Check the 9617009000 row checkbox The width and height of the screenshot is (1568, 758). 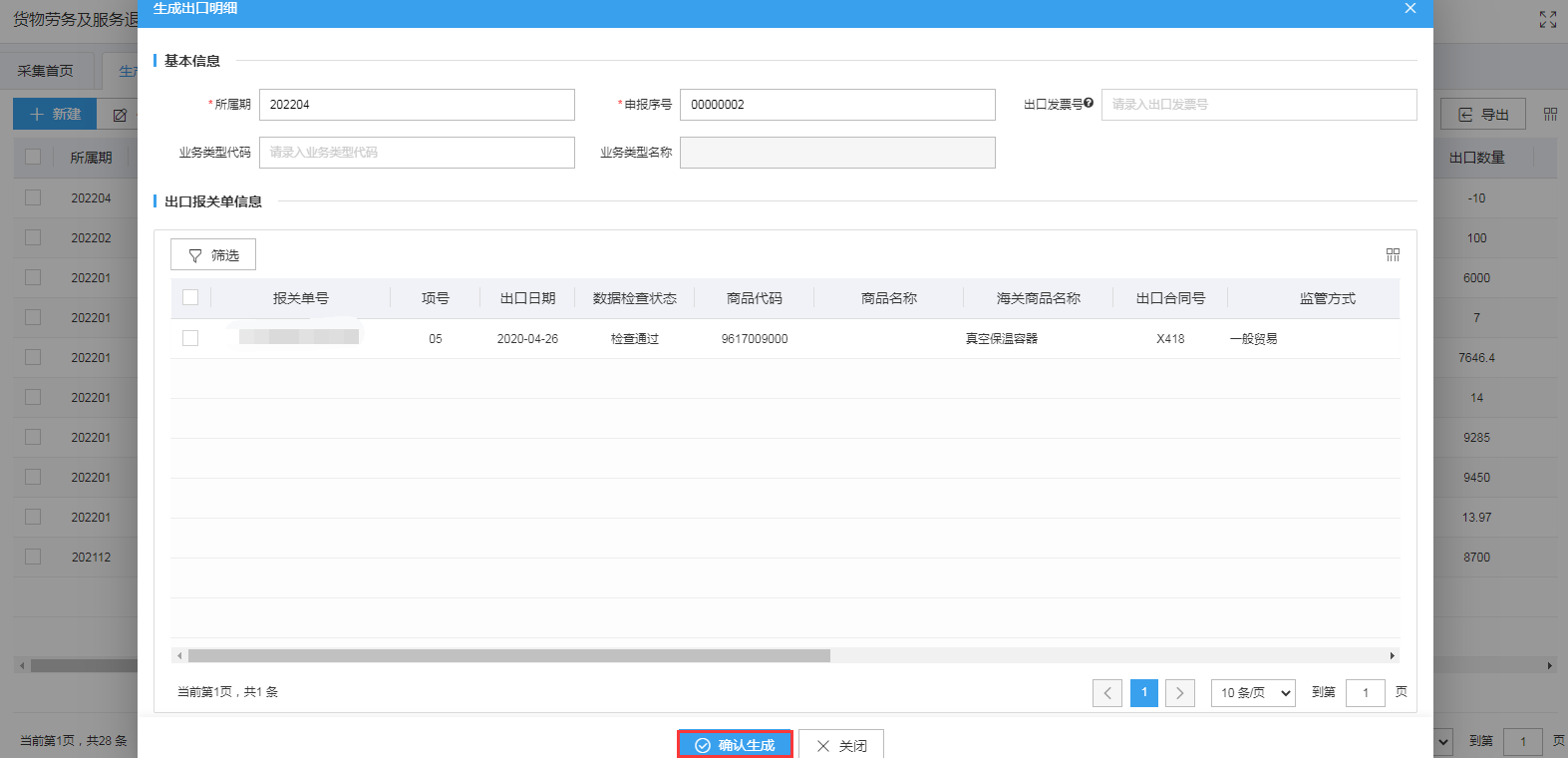190,339
